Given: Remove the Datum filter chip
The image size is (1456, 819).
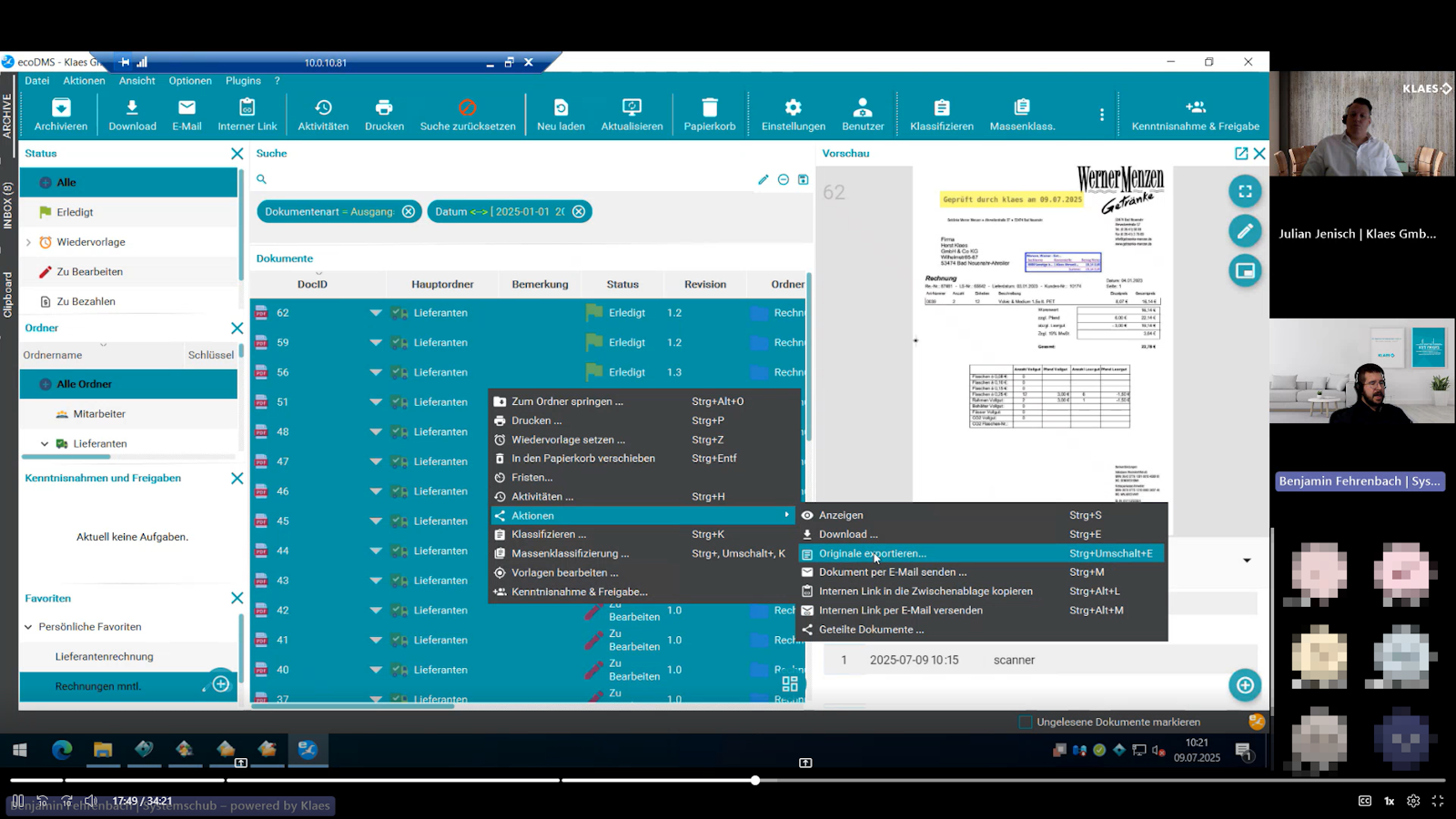Looking at the screenshot, I should 579,212.
